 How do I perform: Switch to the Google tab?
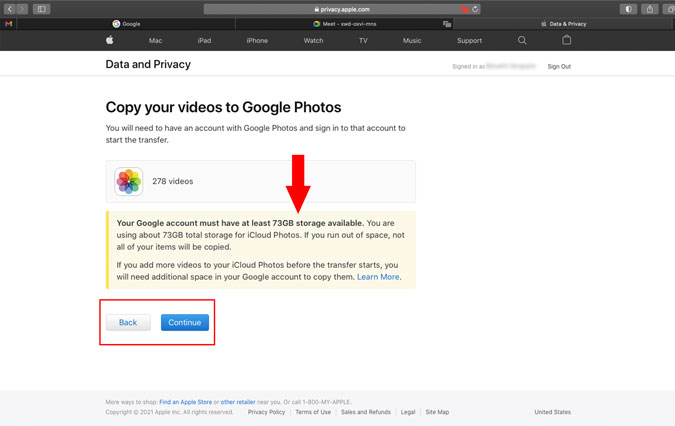coord(126,24)
